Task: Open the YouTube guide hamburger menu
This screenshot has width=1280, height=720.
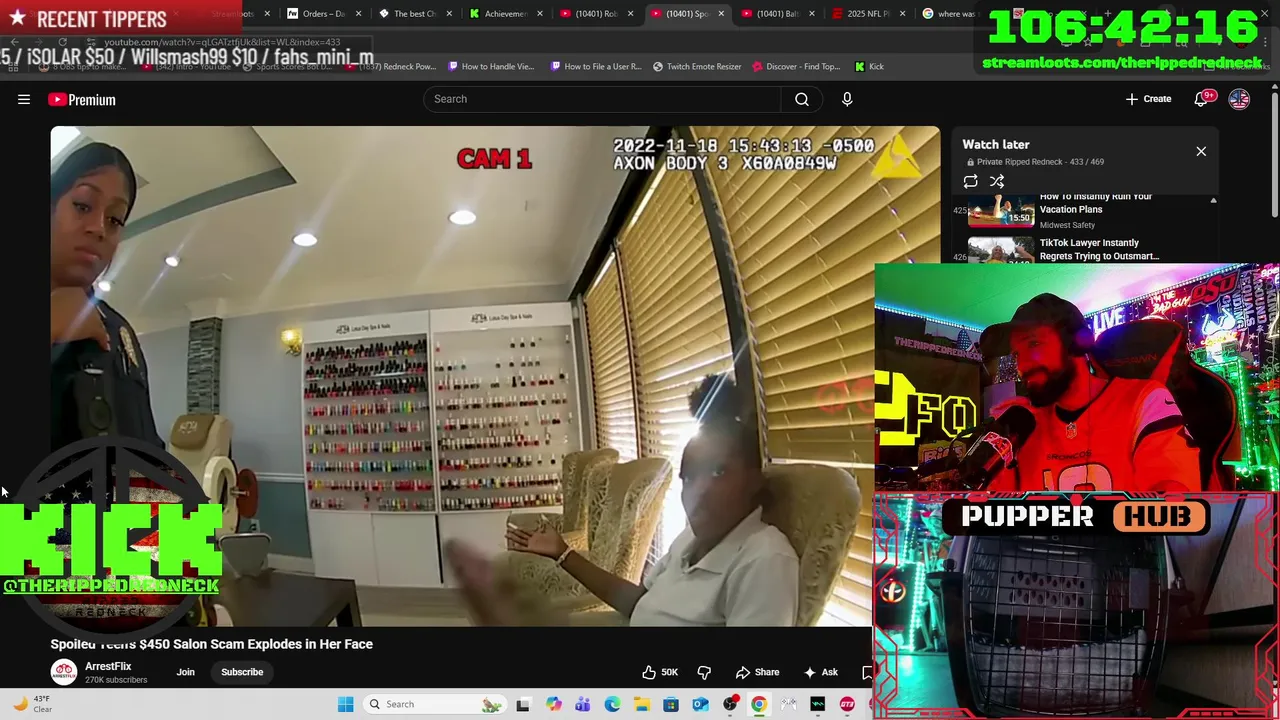Action: click(24, 99)
